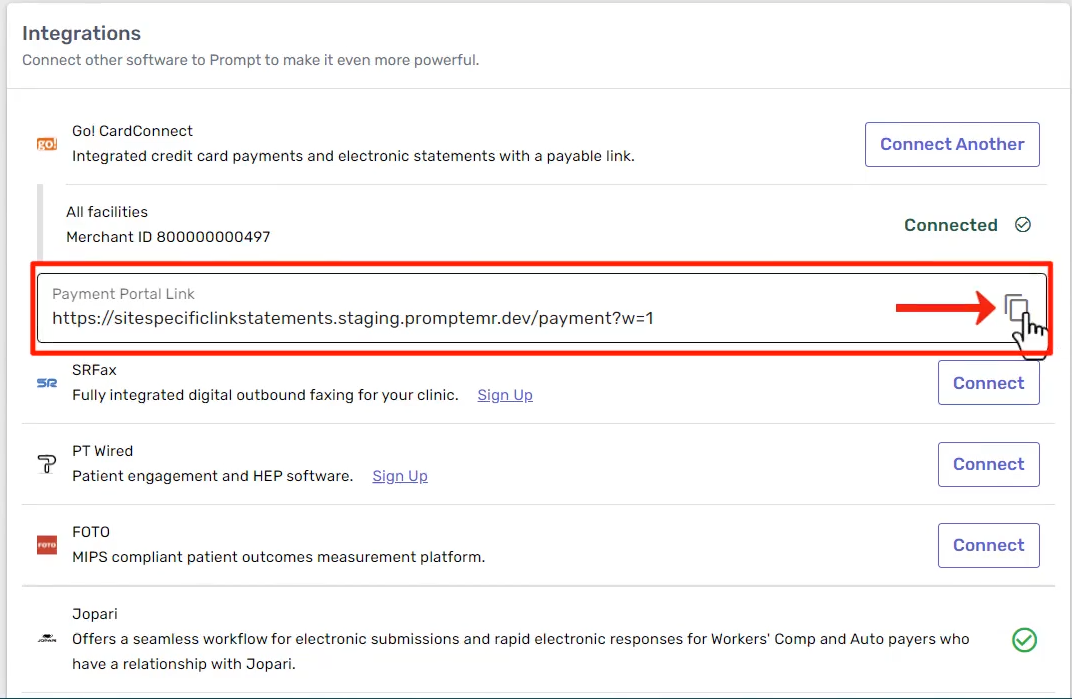Screen dimensions: 1072x699
Task: Open the PT Wired Sign Up link
Action: pos(400,476)
